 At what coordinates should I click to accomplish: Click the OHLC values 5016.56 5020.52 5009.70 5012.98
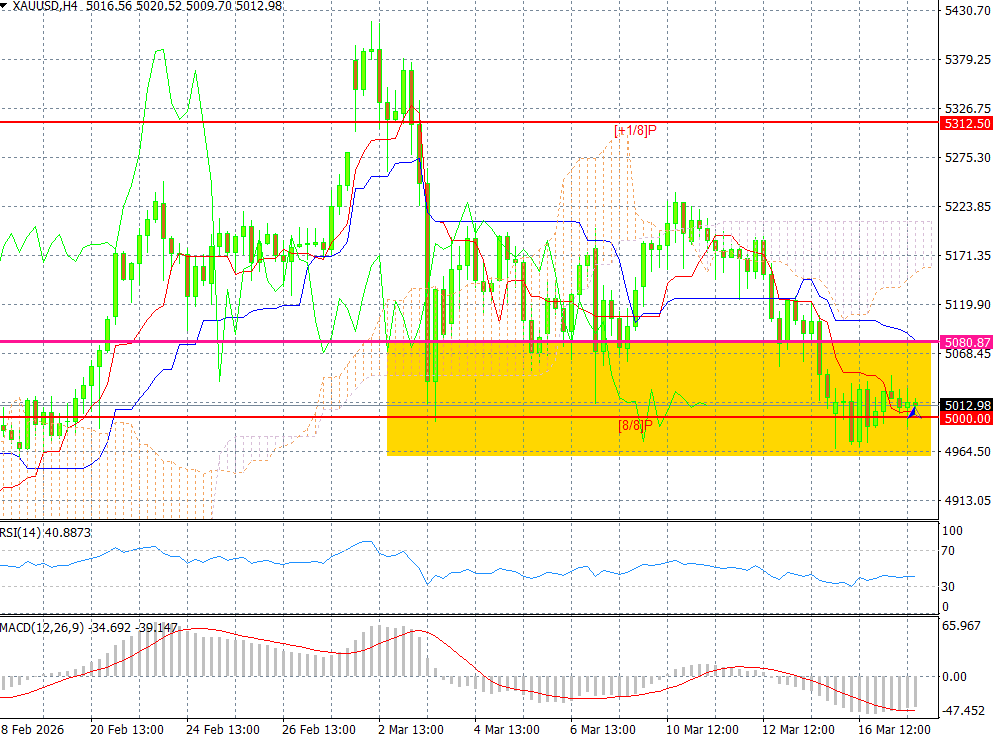184,6
